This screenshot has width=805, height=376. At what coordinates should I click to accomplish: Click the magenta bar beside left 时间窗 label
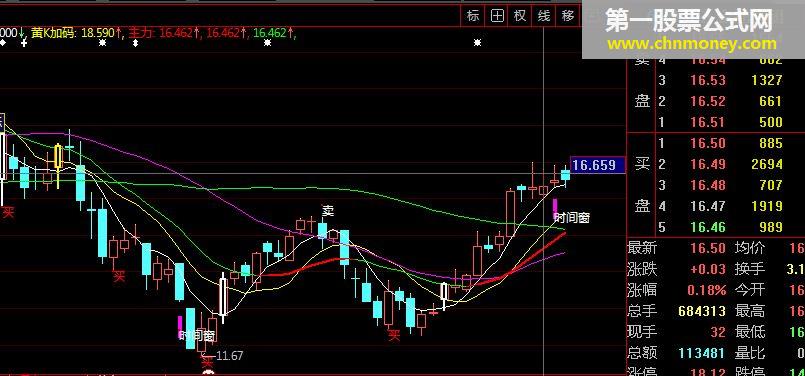point(180,327)
